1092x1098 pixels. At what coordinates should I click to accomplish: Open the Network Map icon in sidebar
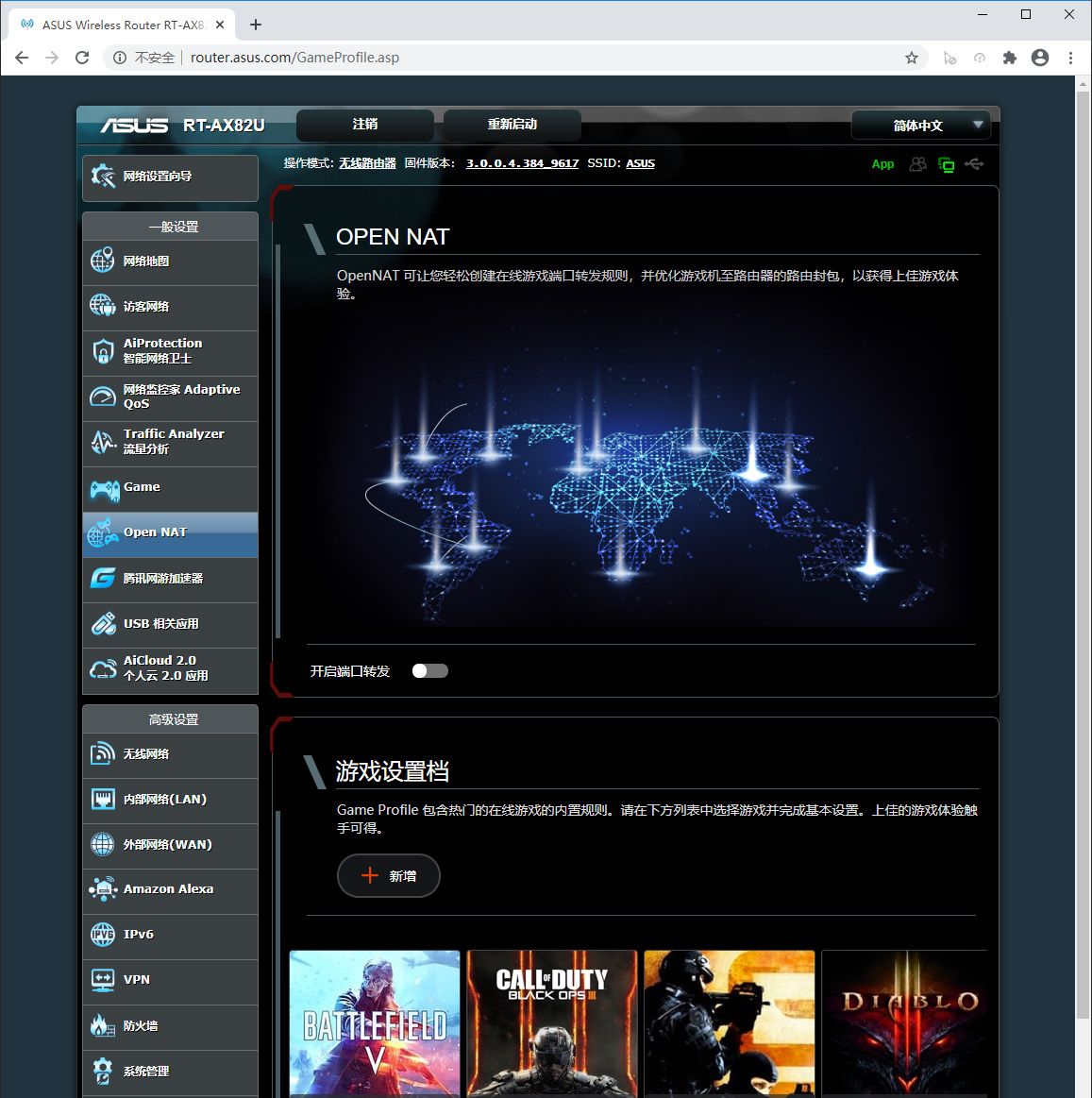(102, 262)
